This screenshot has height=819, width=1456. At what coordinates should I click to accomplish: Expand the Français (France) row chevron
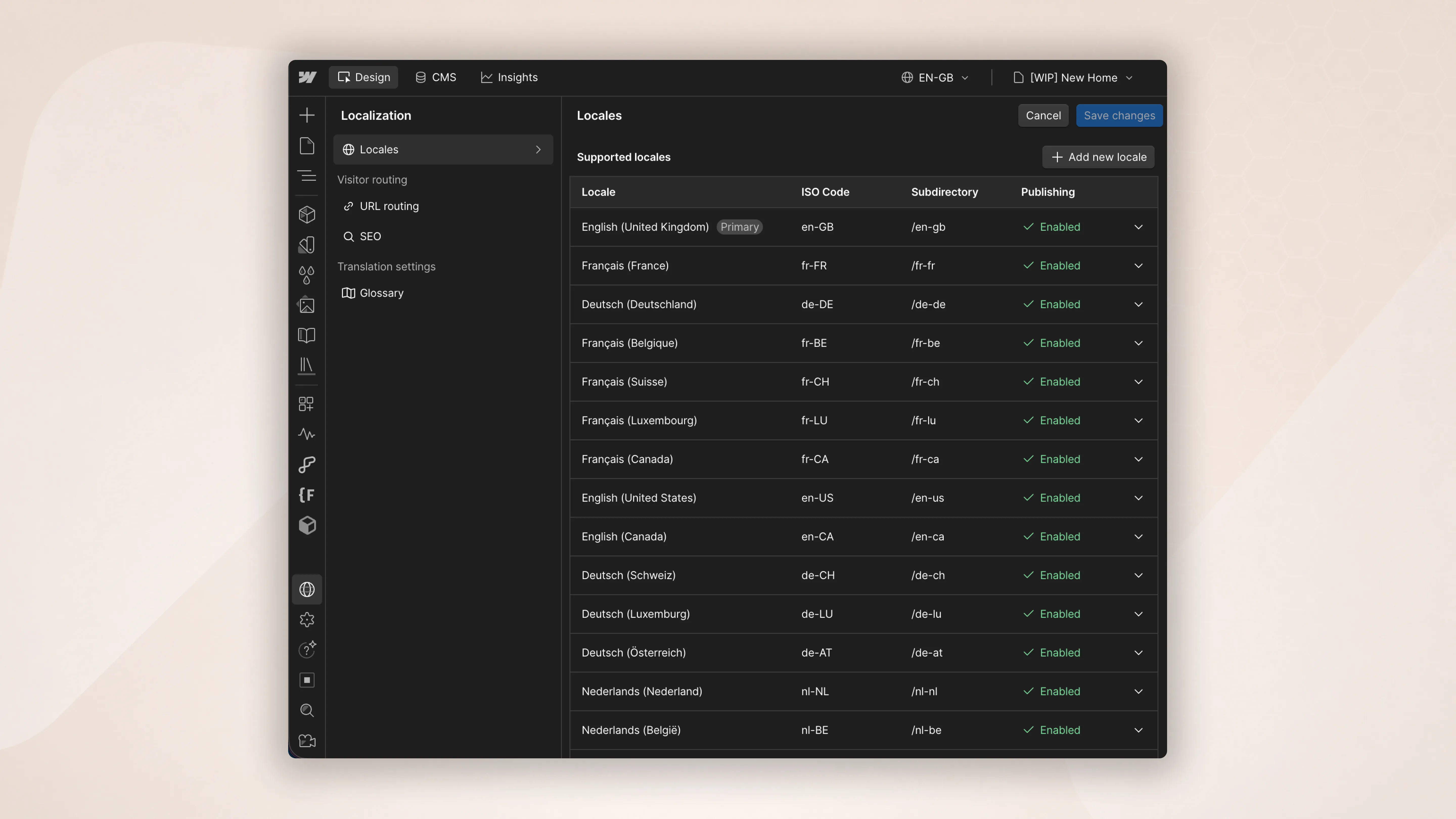pyautogui.click(x=1138, y=266)
